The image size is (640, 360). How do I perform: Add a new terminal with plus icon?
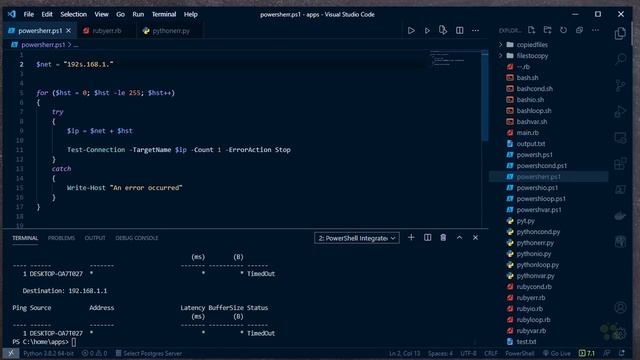coord(411,238)
